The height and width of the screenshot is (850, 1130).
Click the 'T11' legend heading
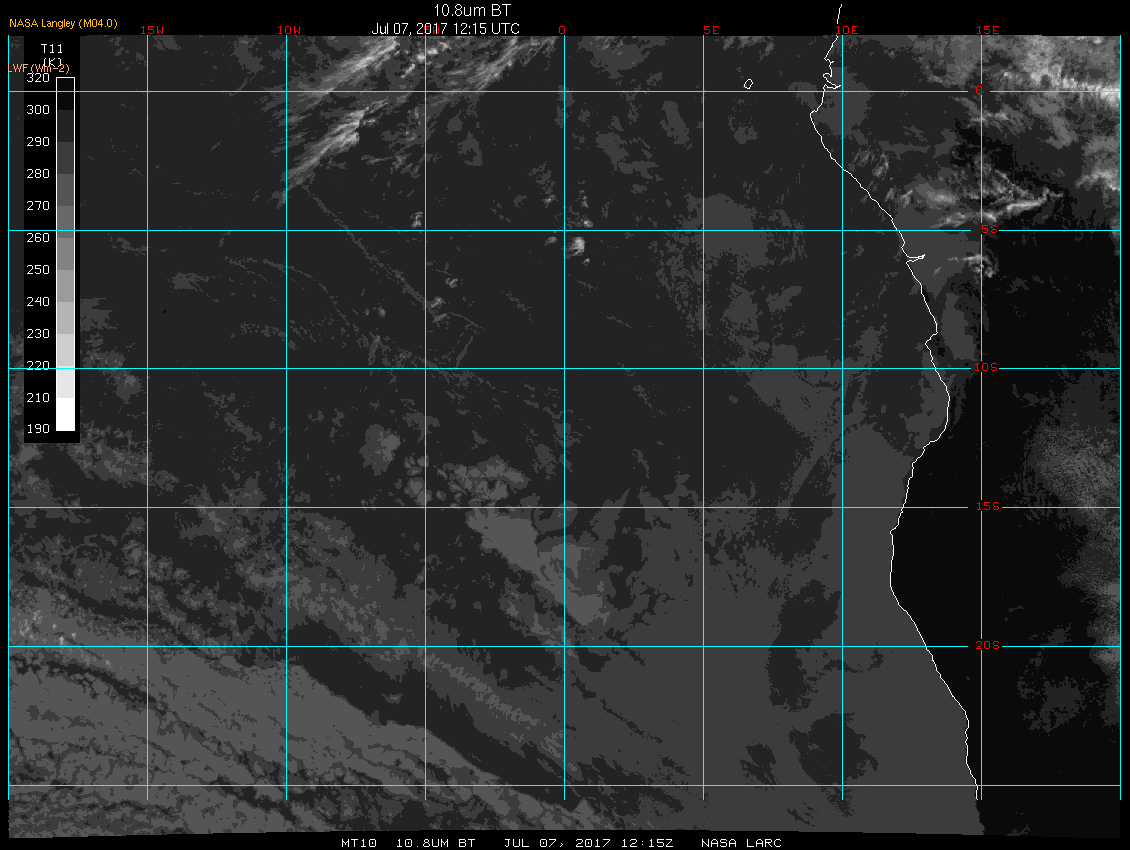coord(52,48)
